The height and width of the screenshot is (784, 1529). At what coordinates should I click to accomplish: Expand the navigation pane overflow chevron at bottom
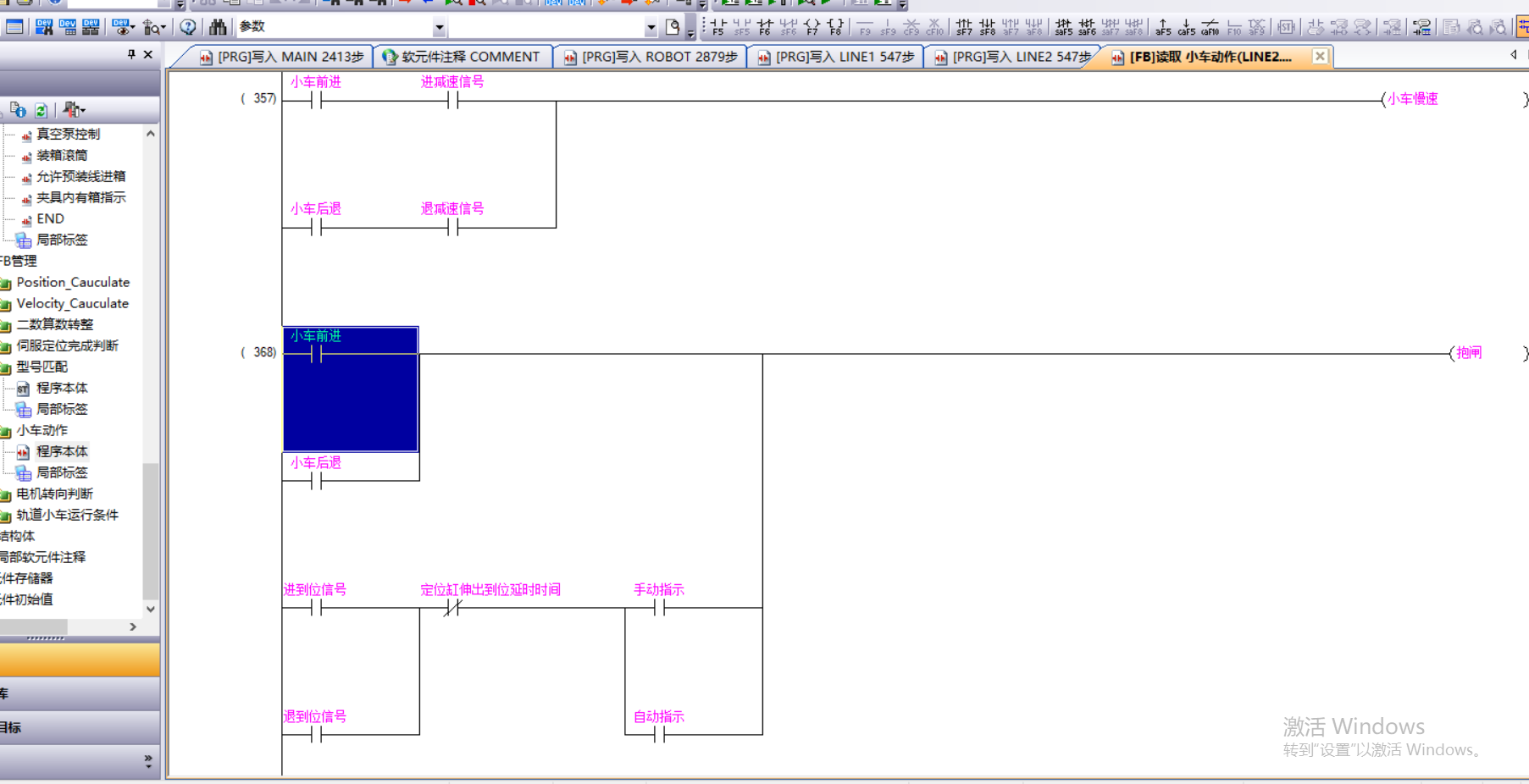tap(148, 761)
